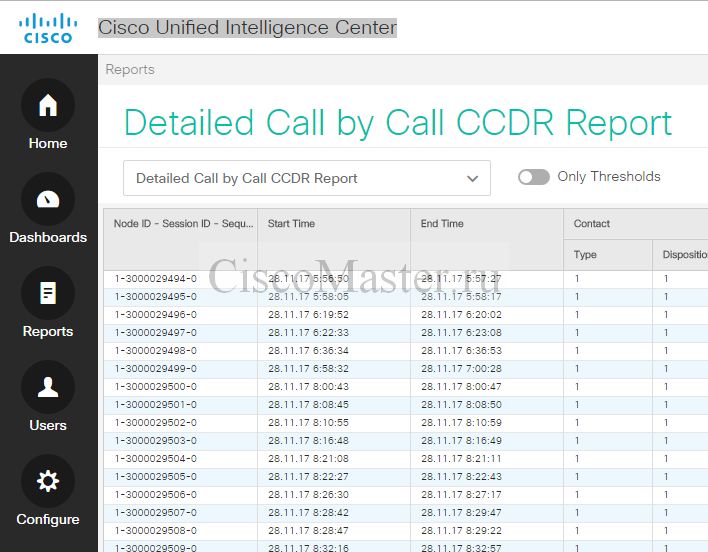Click start time 28.11.17 8:26:30
This screenshot has height=552, width=708.
(x=308, y=496)
